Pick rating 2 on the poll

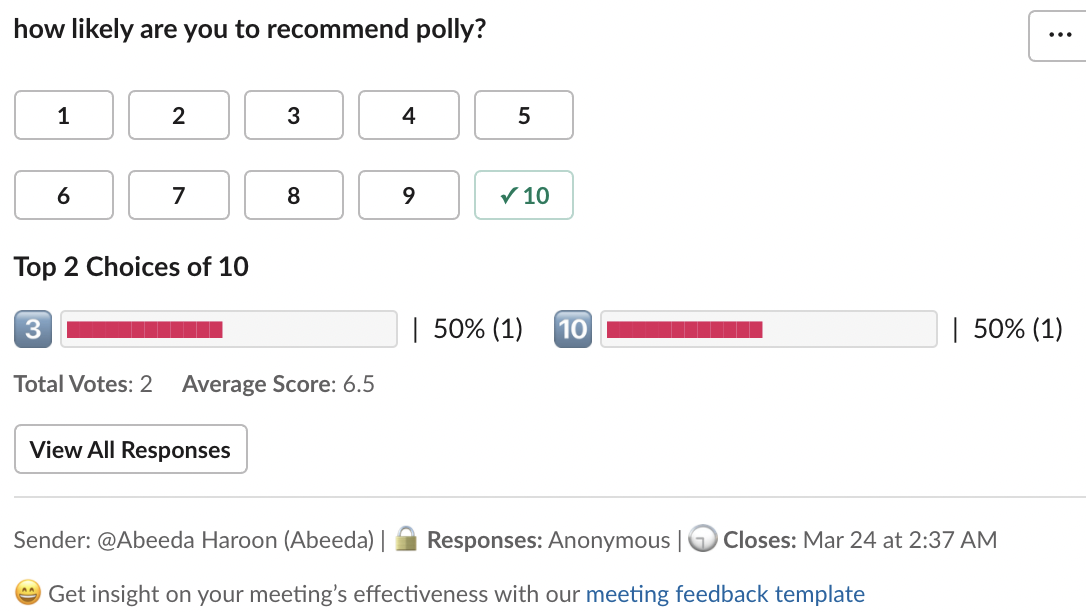(178, 115)
